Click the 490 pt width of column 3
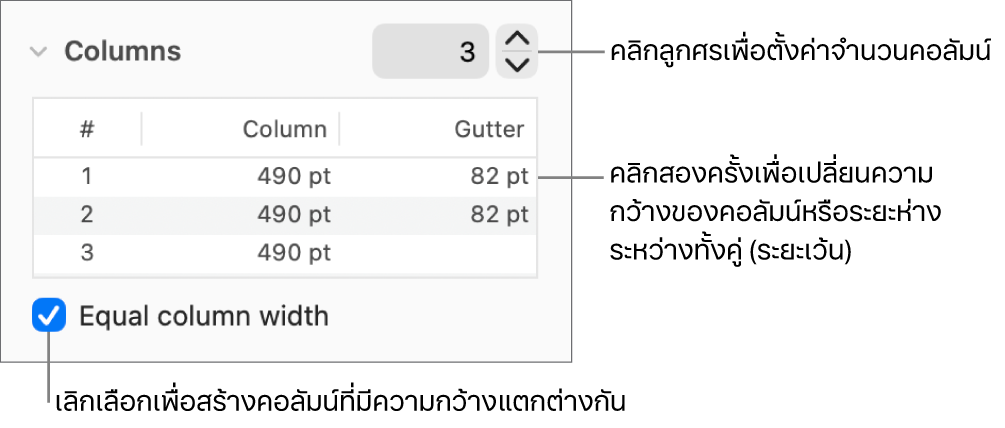Screen dimensions: 1005x428 294,253
